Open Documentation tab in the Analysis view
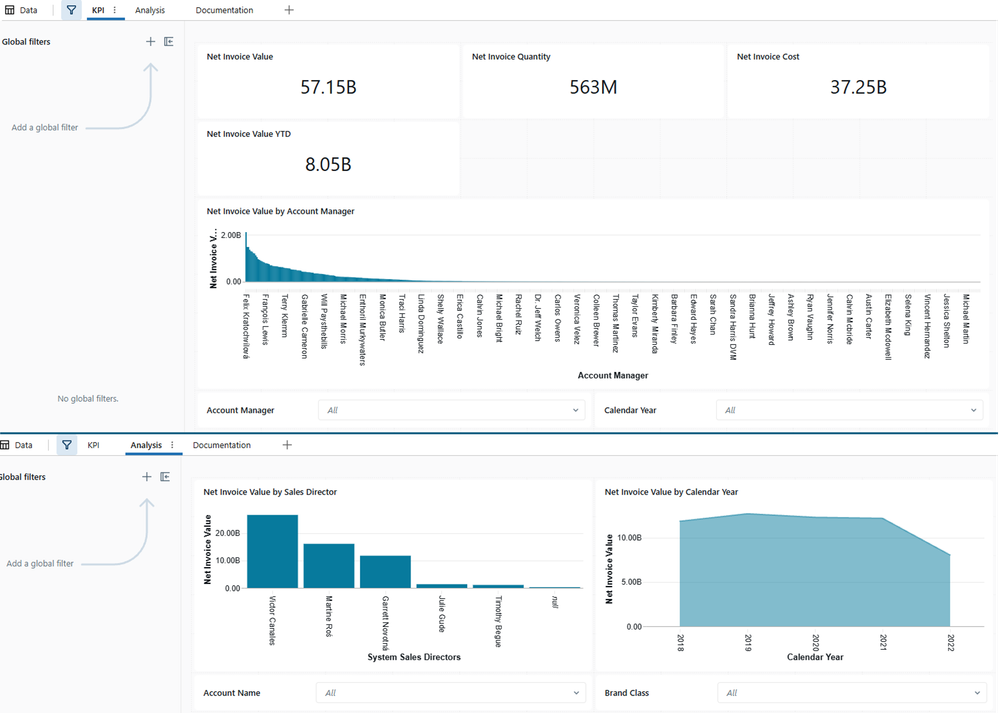This screenshot has width=999, height=713. pos(222,445)
